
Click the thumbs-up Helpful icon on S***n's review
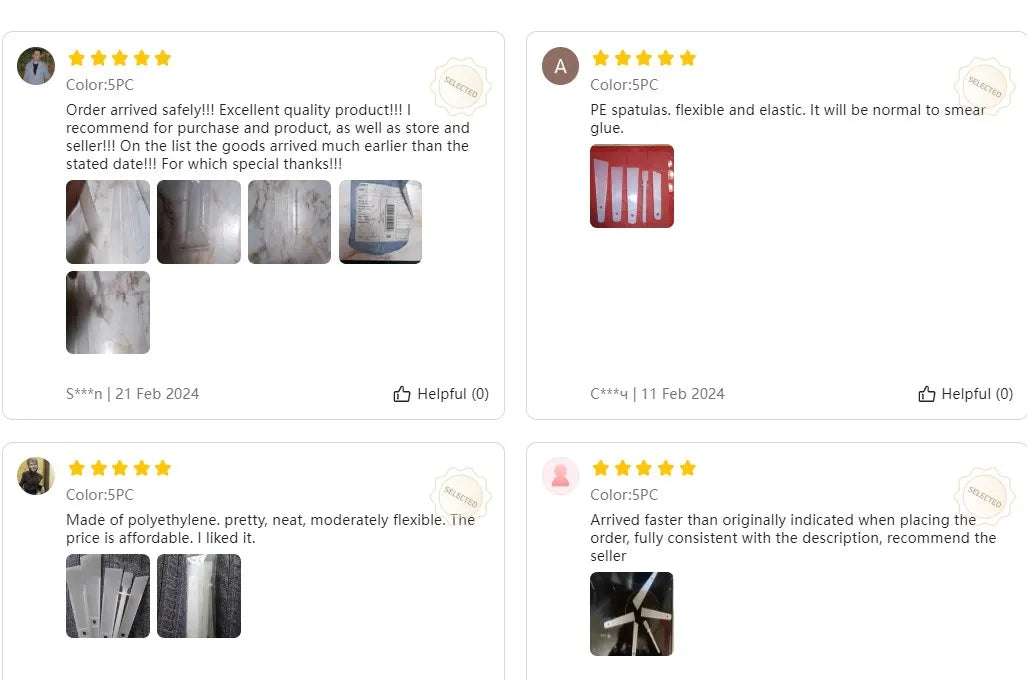[x=402, y=394]
